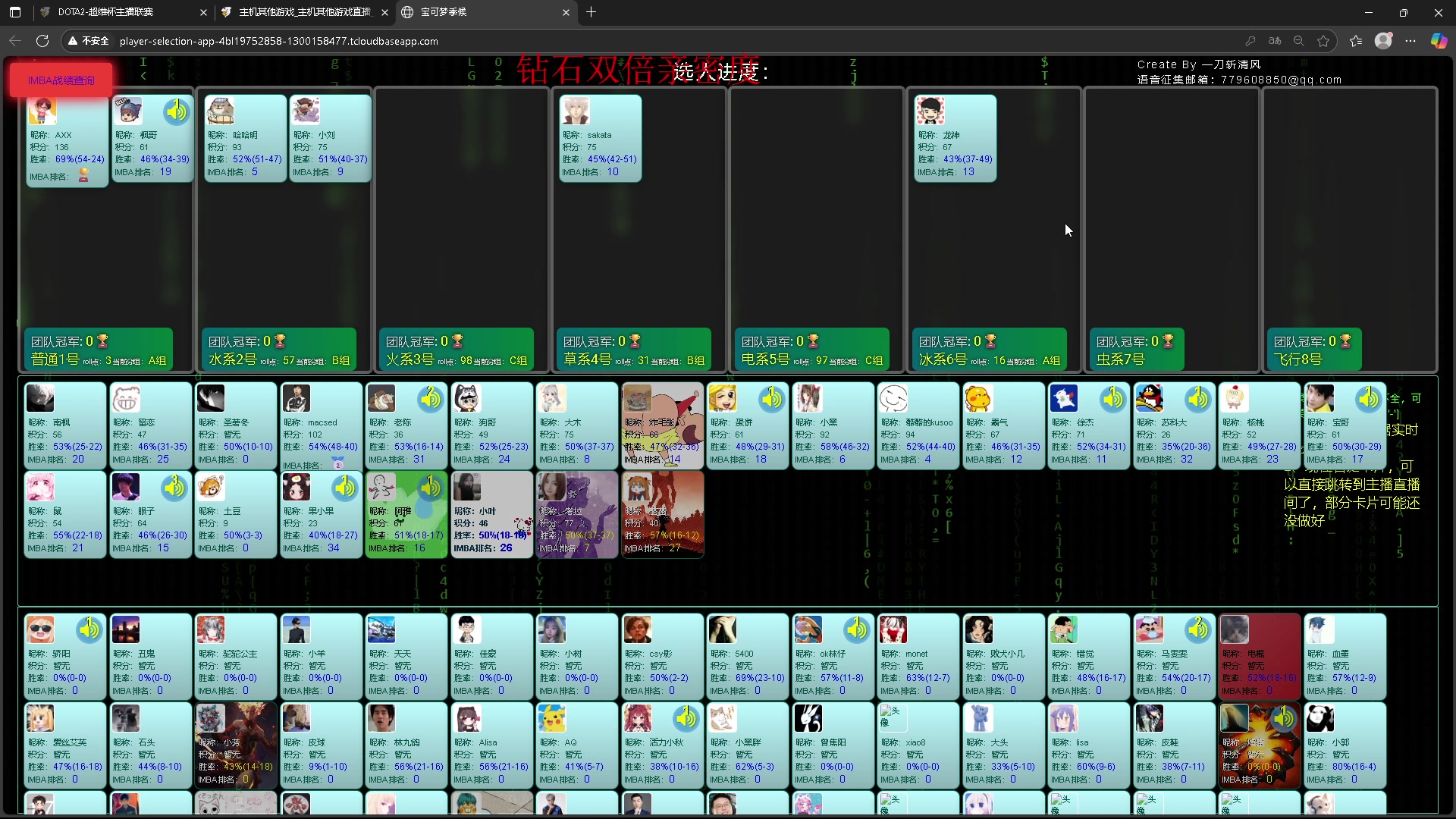Play the voice icon on 蛋饼's card
Viewport: 1456px width, 819px height.
[x=772, y=398]
